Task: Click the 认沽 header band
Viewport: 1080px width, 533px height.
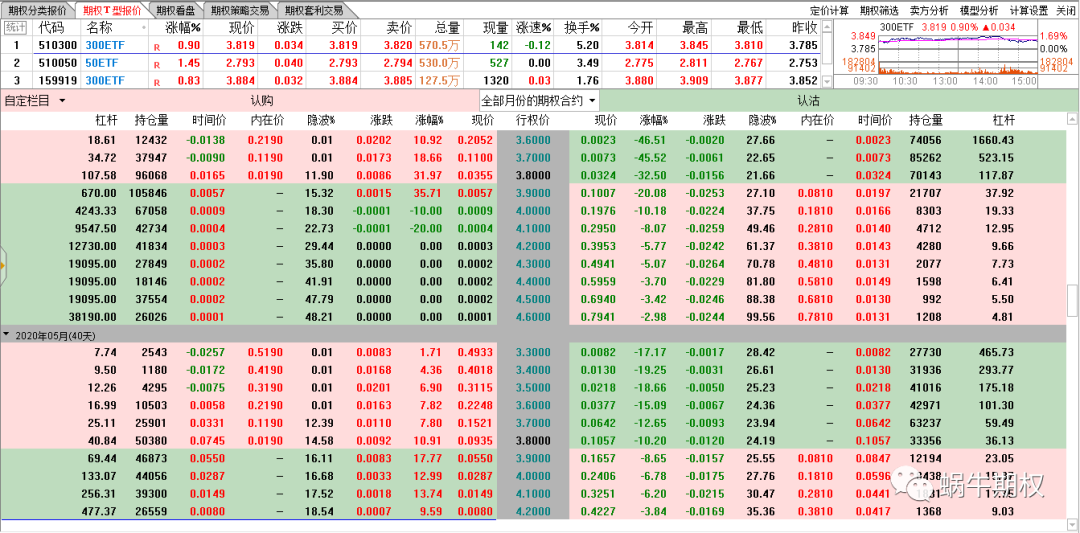Action: [808, 101]
